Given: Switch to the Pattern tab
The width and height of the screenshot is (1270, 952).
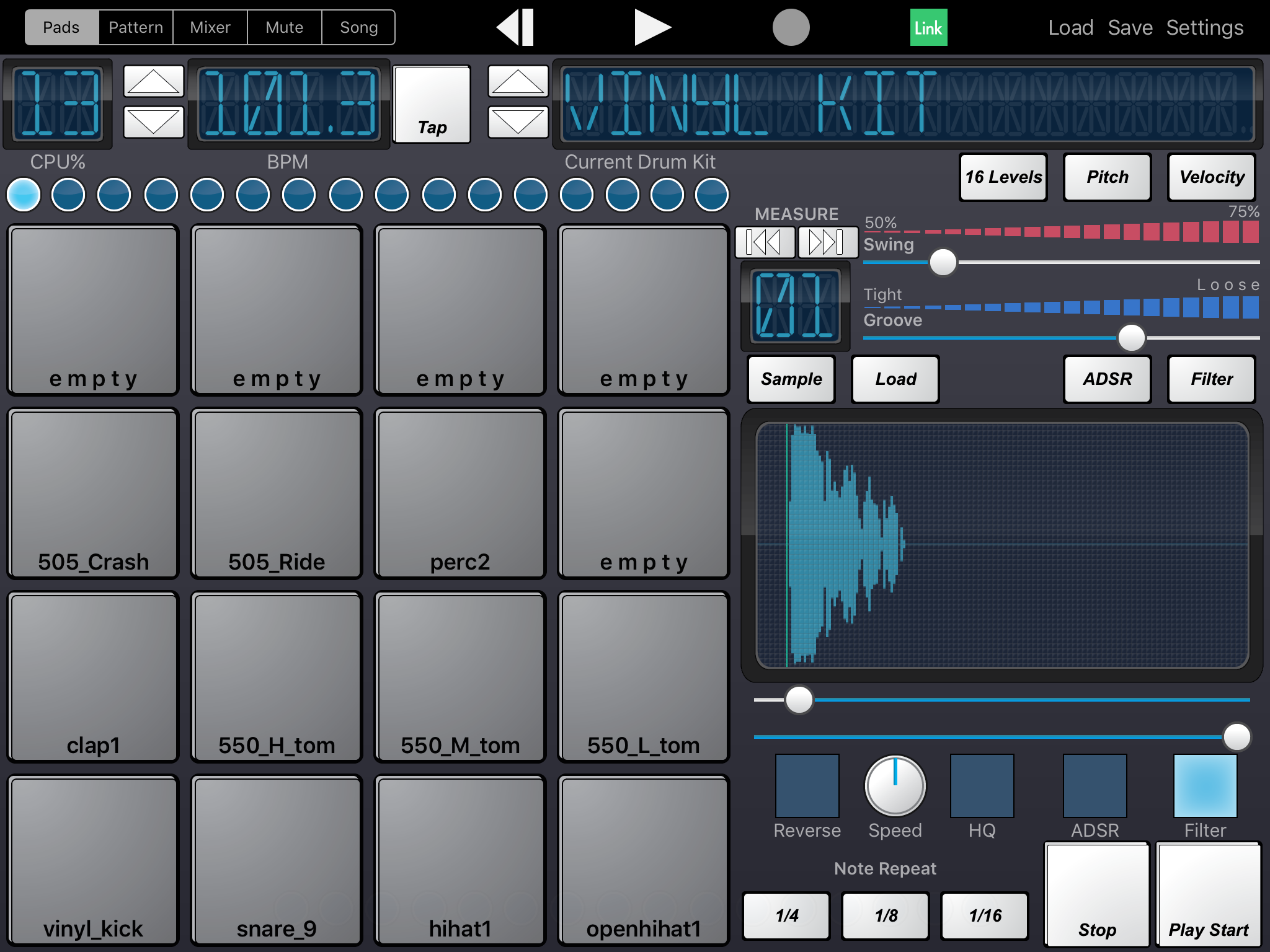Looking at the screenshot, I should coord(136,27).
